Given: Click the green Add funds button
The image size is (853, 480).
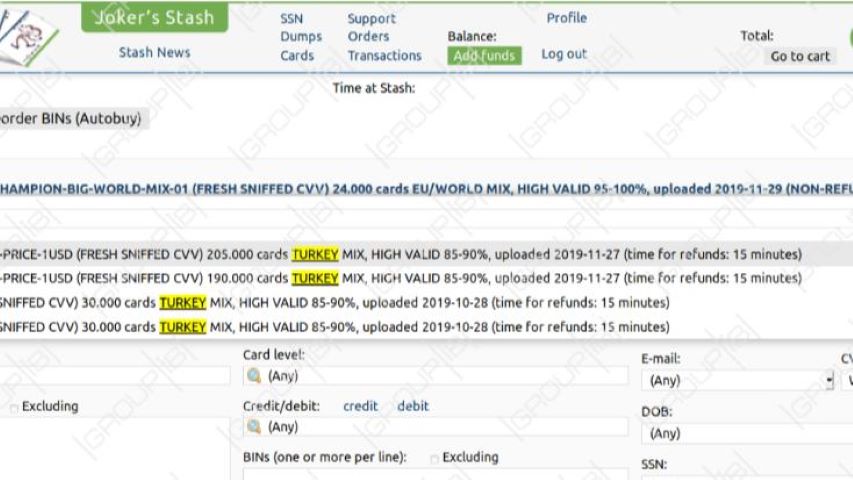Looking at the screenshot, I should [484, 56].
